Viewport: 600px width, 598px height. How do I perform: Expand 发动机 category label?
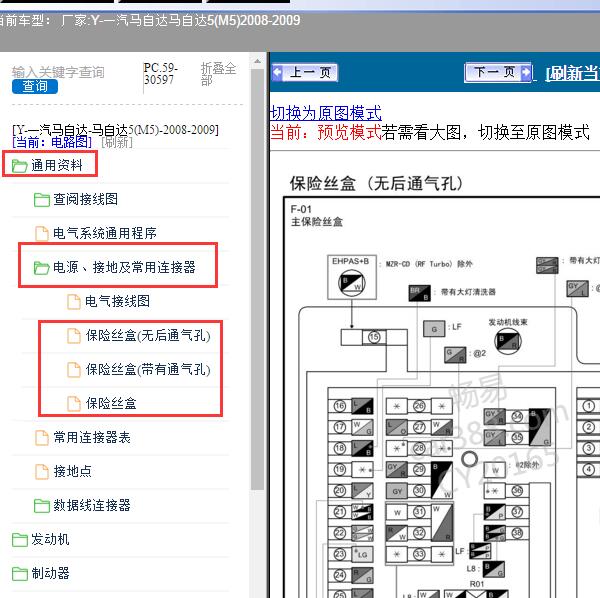pos(50,539)
